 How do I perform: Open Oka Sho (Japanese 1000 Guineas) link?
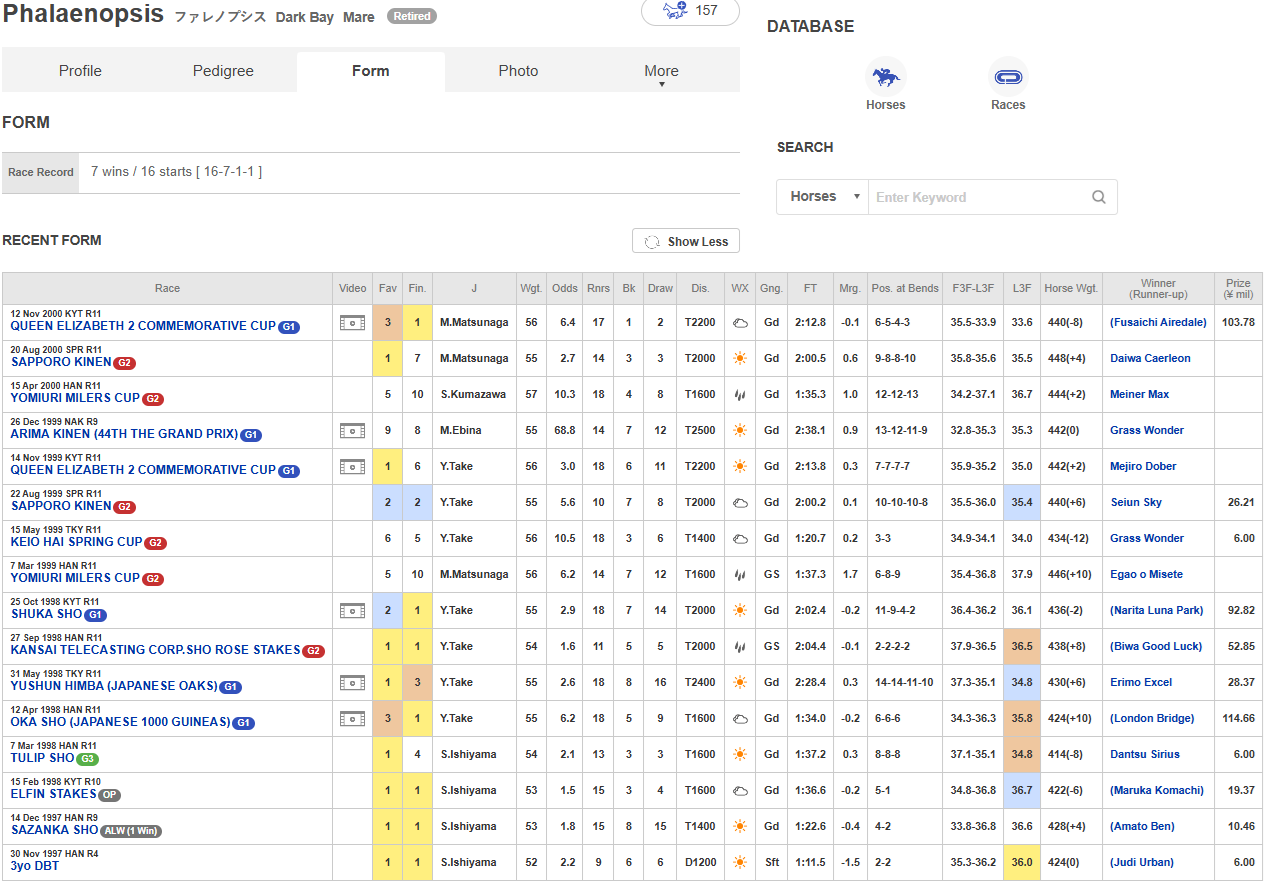(120, 722)
